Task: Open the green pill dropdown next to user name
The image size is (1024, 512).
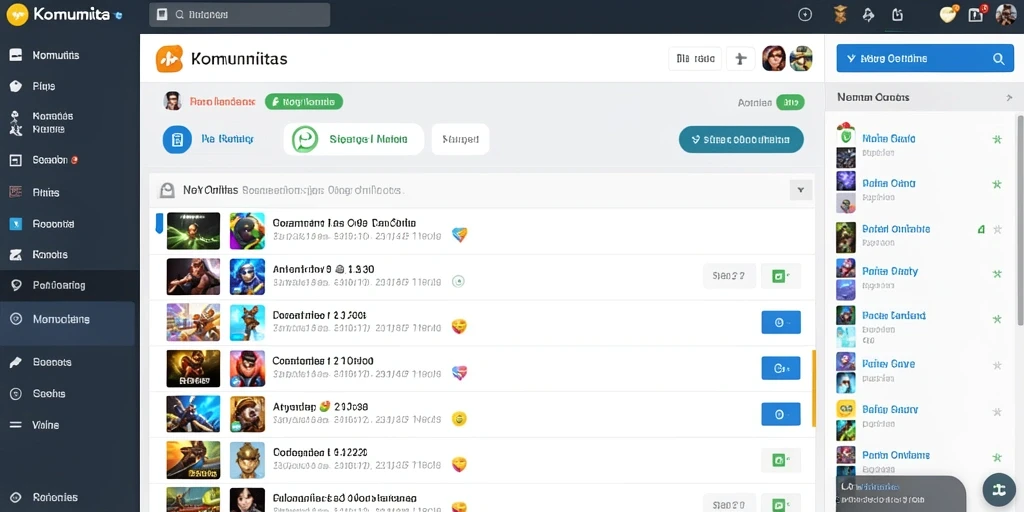Action: [x=304, y=101]
